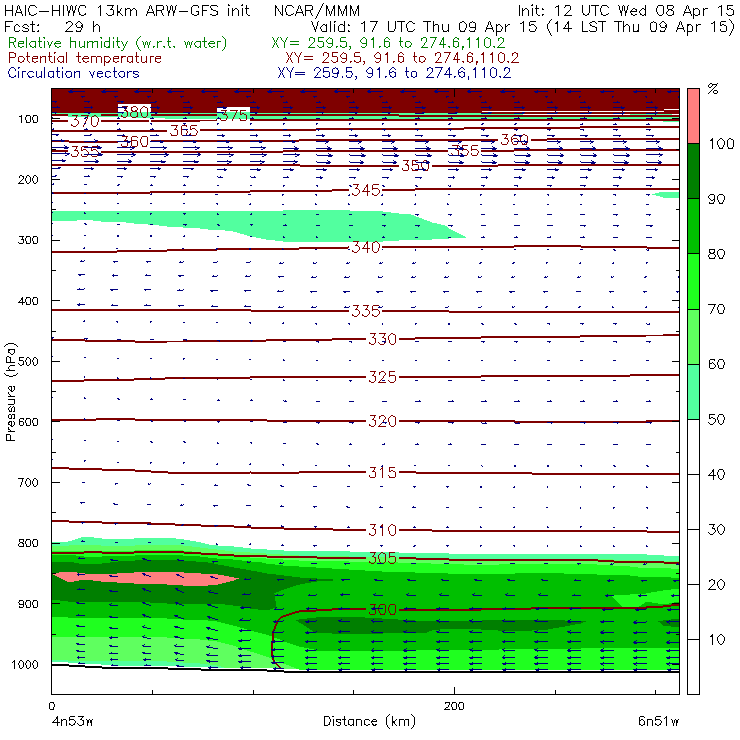The height and width of the screenshot is (740, 740).
Task: Click the 70 colorbar label
Action: point(716,309)
